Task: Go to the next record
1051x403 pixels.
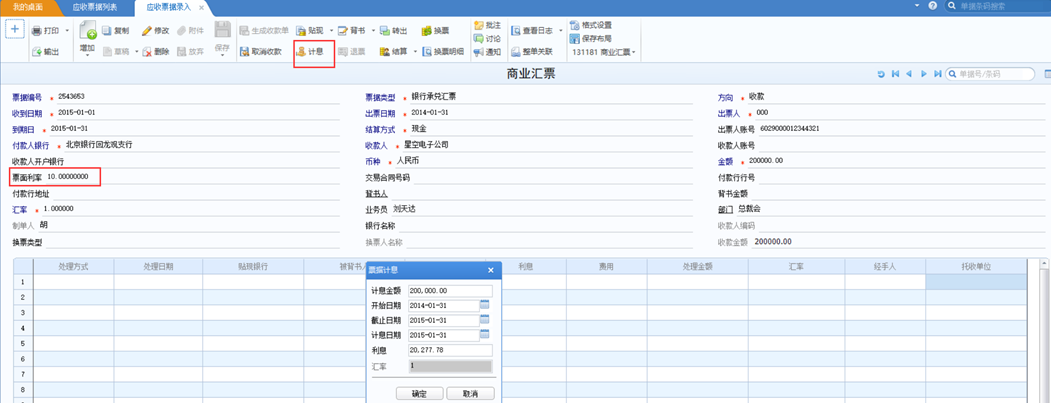Action: click(924, 74)
